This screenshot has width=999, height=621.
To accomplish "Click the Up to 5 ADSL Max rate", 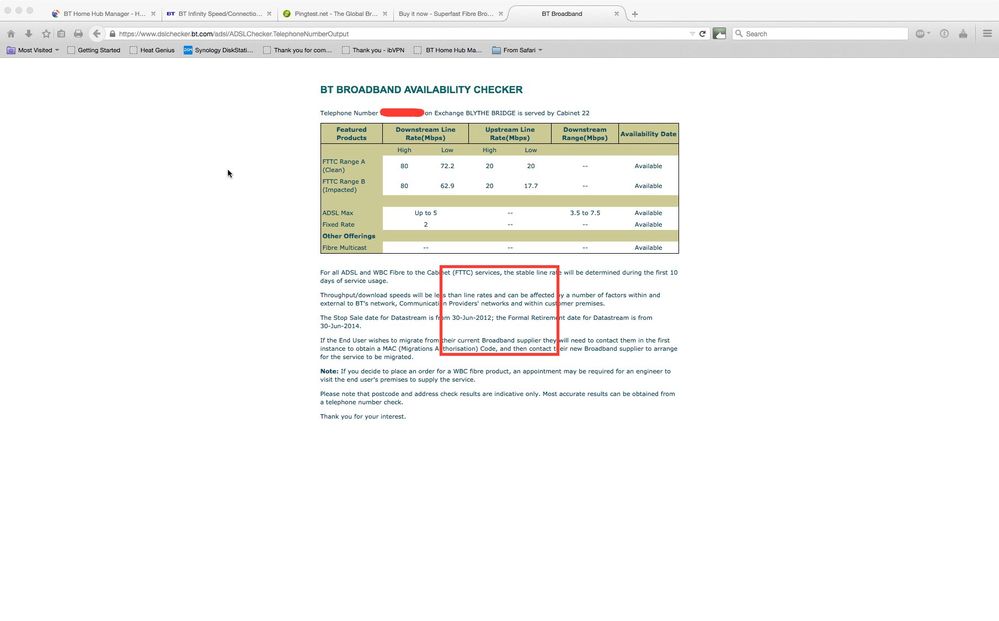I will [x=426, y=213].
